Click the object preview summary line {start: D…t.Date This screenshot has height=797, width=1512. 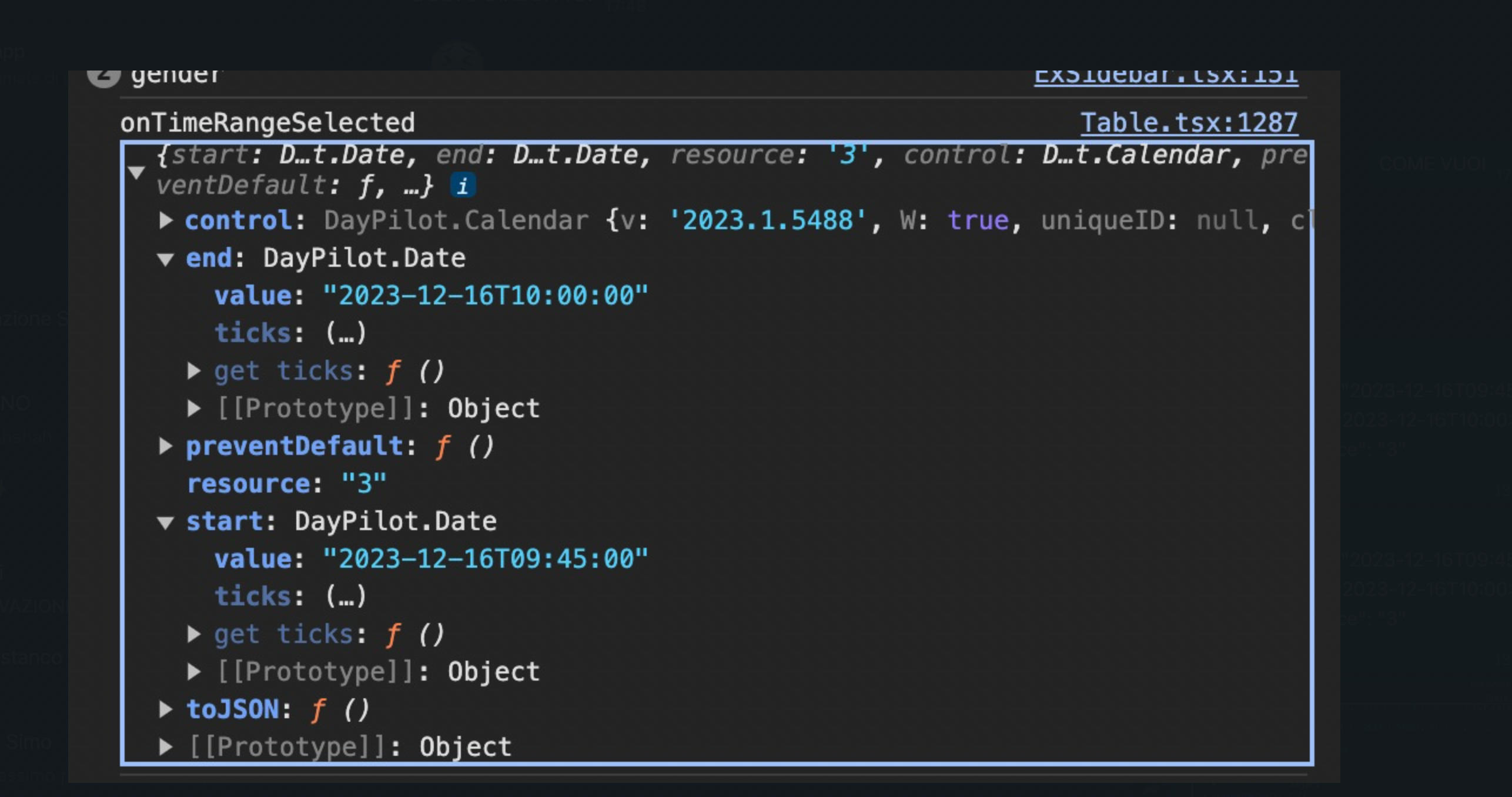click(732, 170)
